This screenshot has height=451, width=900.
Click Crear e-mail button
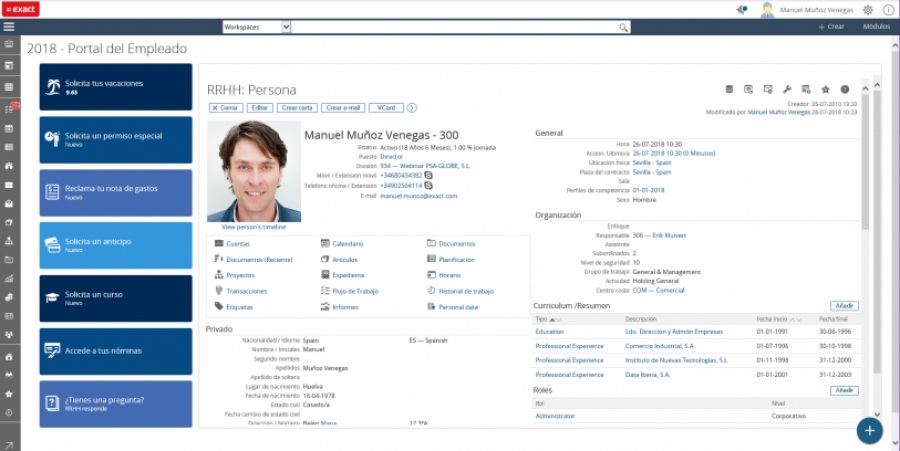(x=344, y=107)
